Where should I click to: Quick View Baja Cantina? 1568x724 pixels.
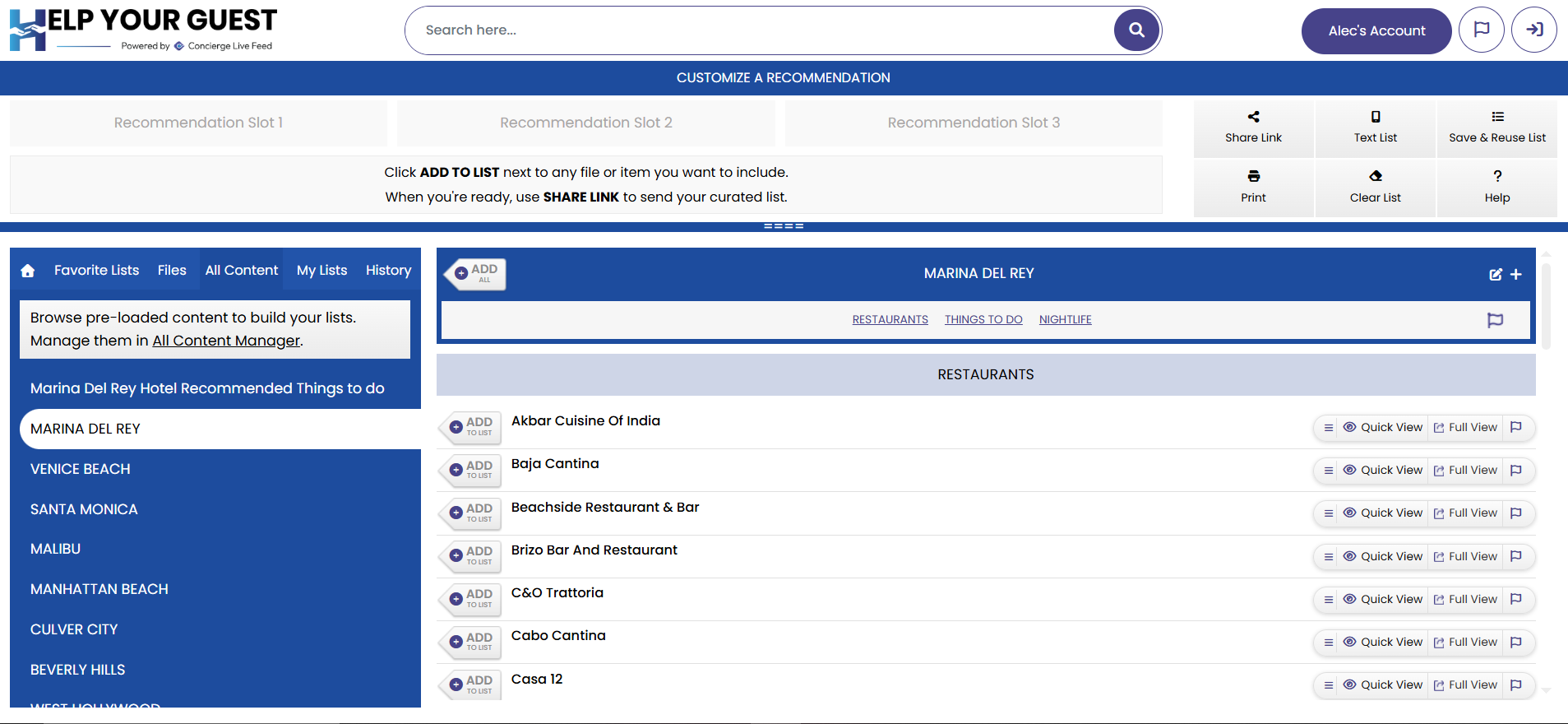pos(1383,471)
